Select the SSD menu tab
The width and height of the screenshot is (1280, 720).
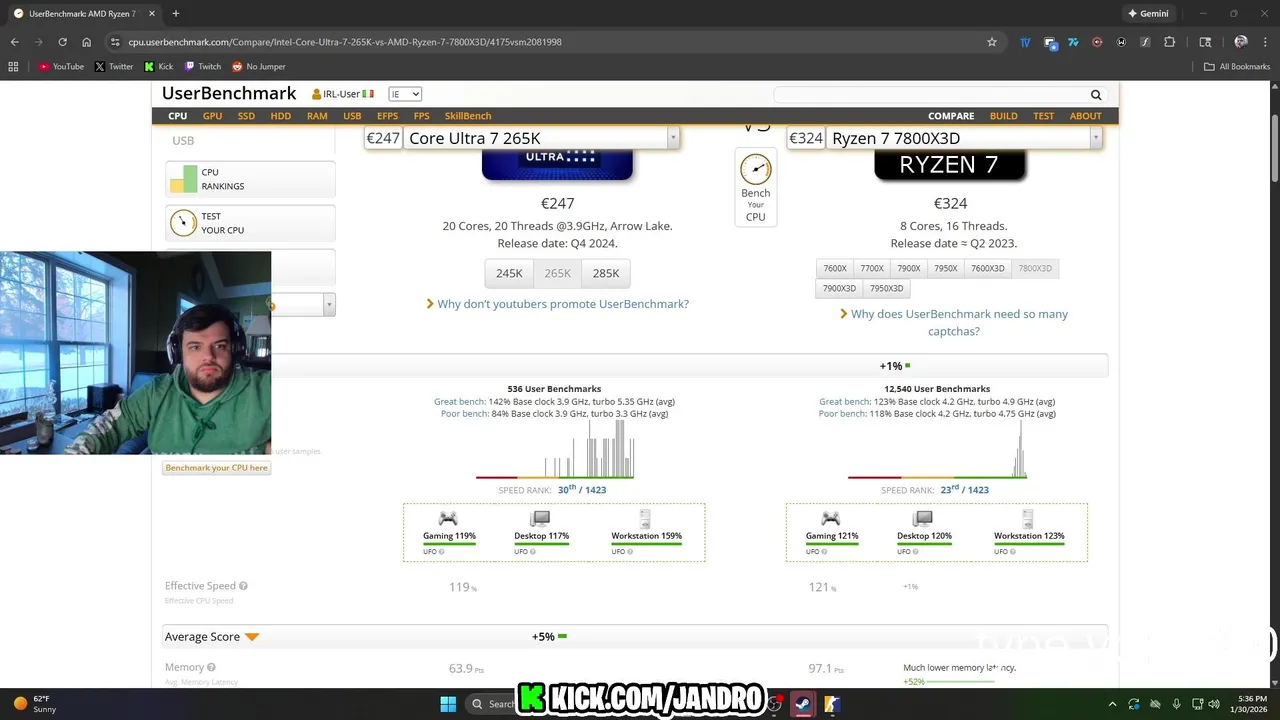[246, 116]
